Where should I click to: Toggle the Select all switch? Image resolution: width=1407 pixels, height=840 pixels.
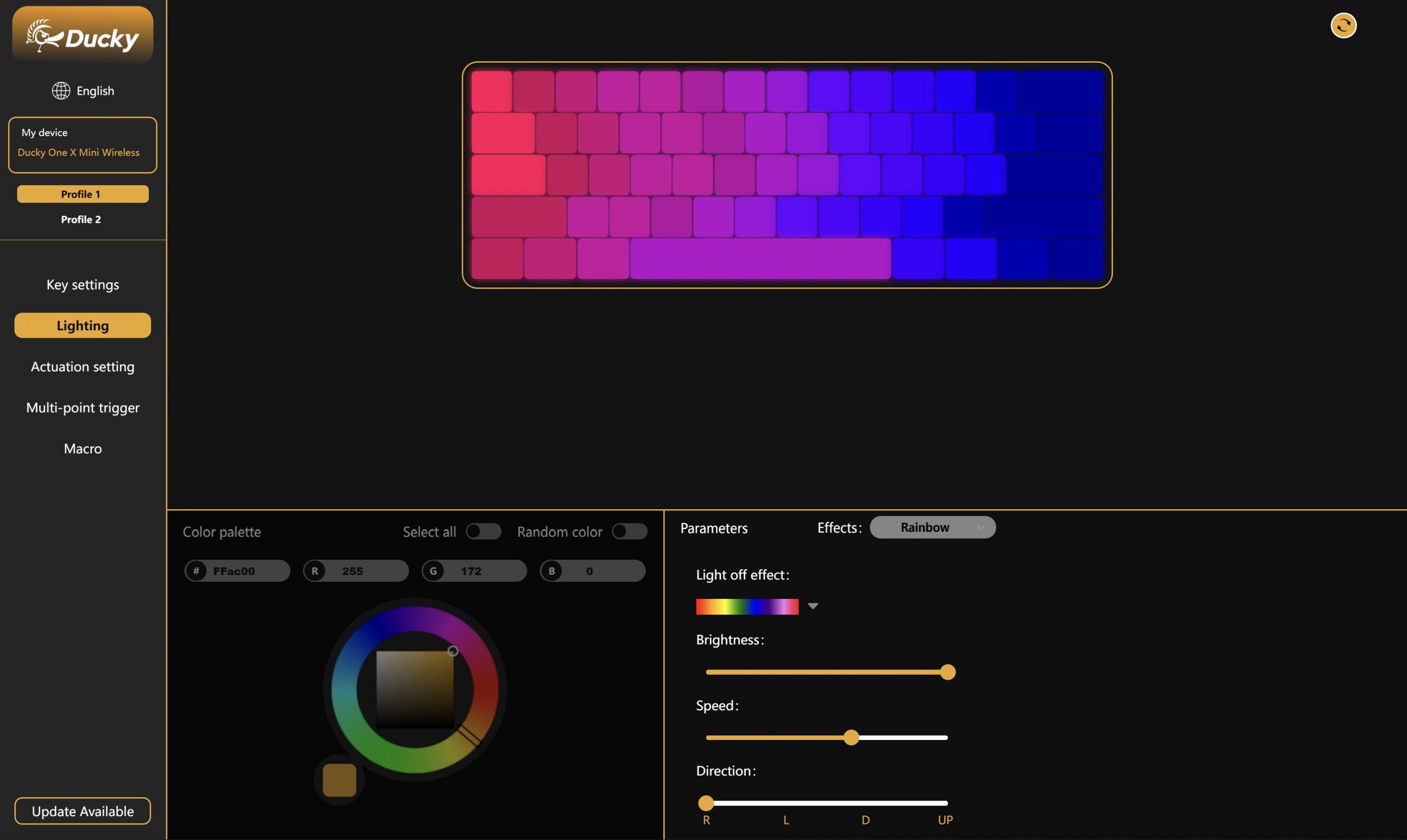483,531
